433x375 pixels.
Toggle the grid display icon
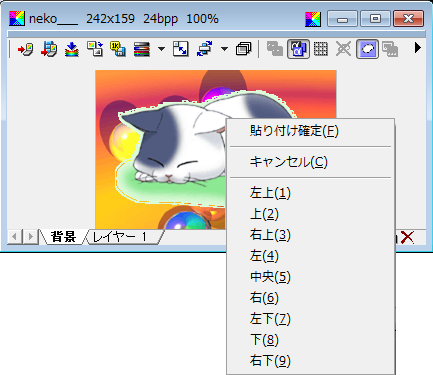pos(321,49)
